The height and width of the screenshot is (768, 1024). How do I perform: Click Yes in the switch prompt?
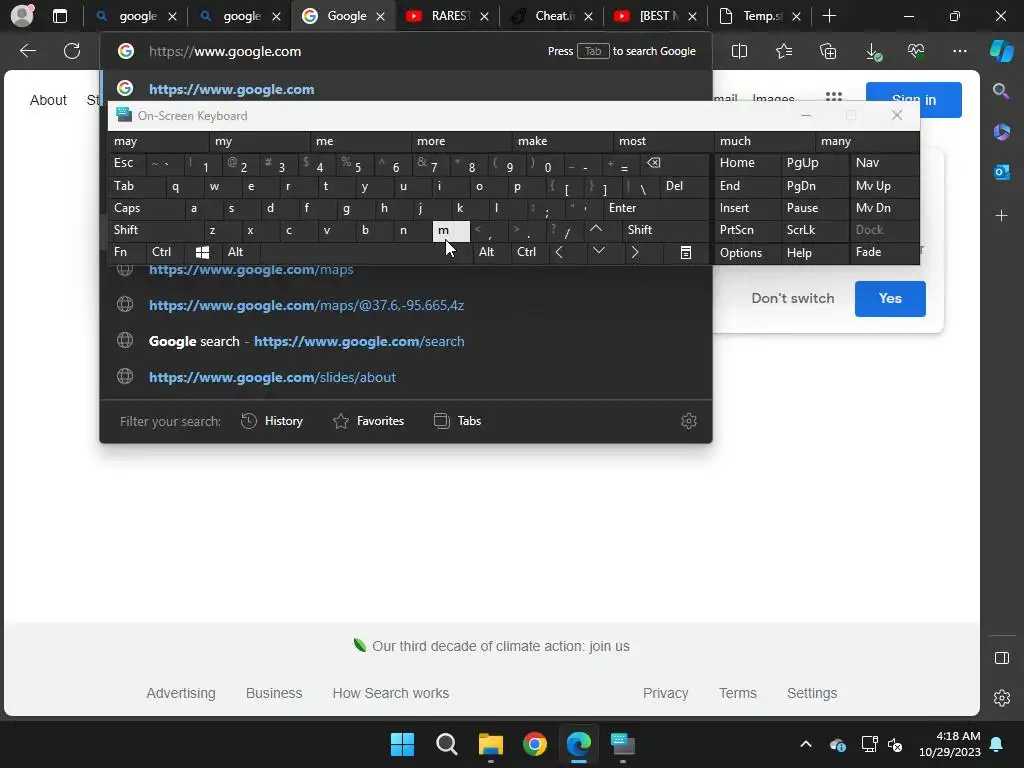click(890, 298)
